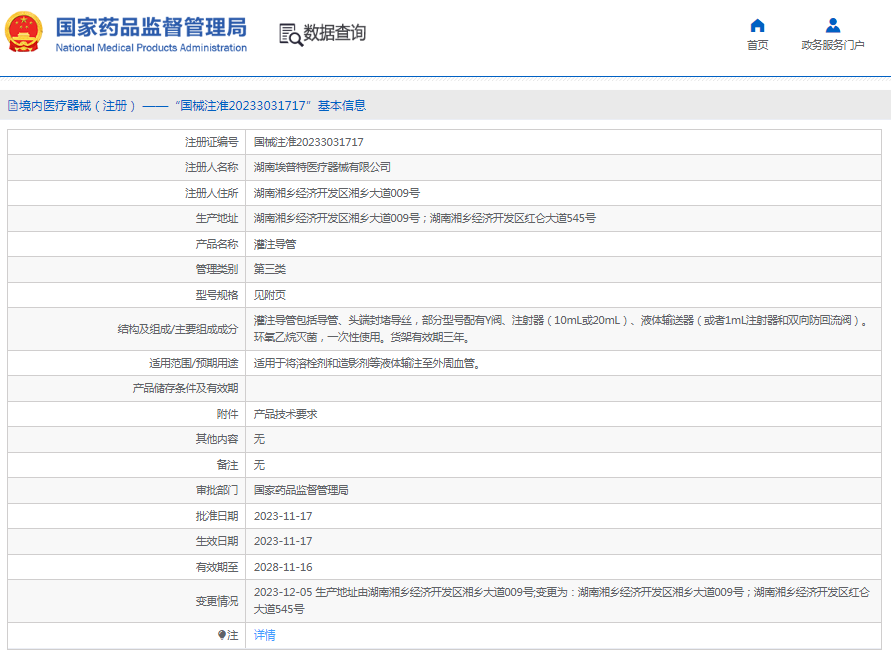Select expiry date 2028-11-16
891x656 pixels.
coord(283,567)
